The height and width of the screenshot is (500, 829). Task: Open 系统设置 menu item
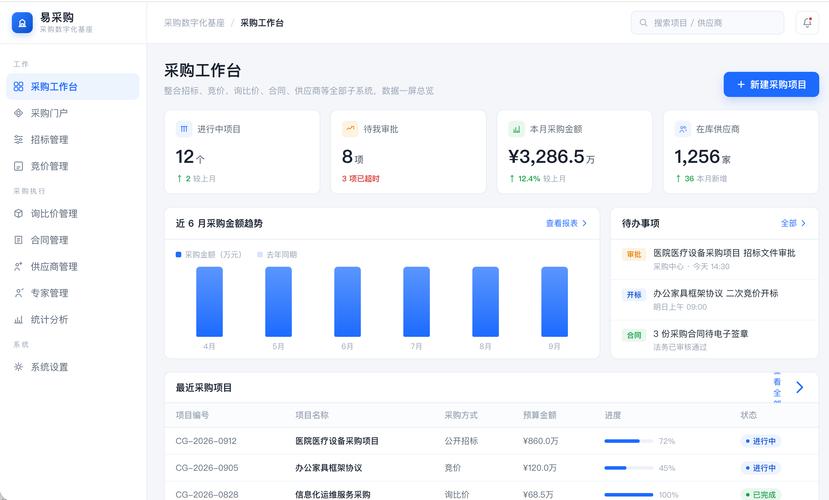pyautogui.click(x=72, y=367)
